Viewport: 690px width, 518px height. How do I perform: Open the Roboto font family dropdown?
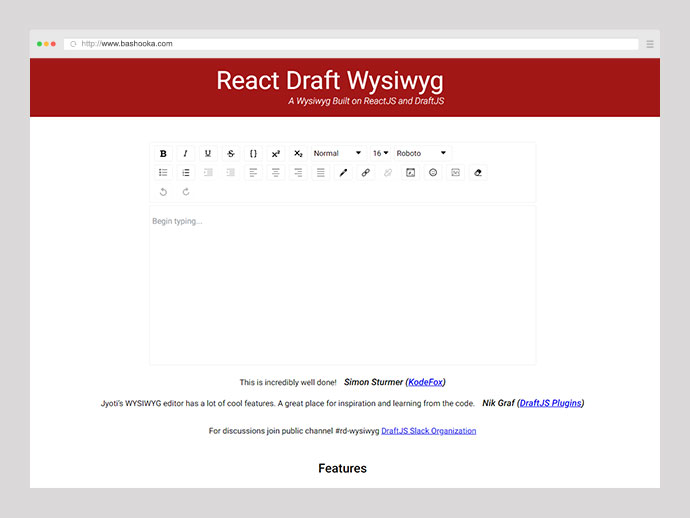pyautogui.click(x=422, y=153)
